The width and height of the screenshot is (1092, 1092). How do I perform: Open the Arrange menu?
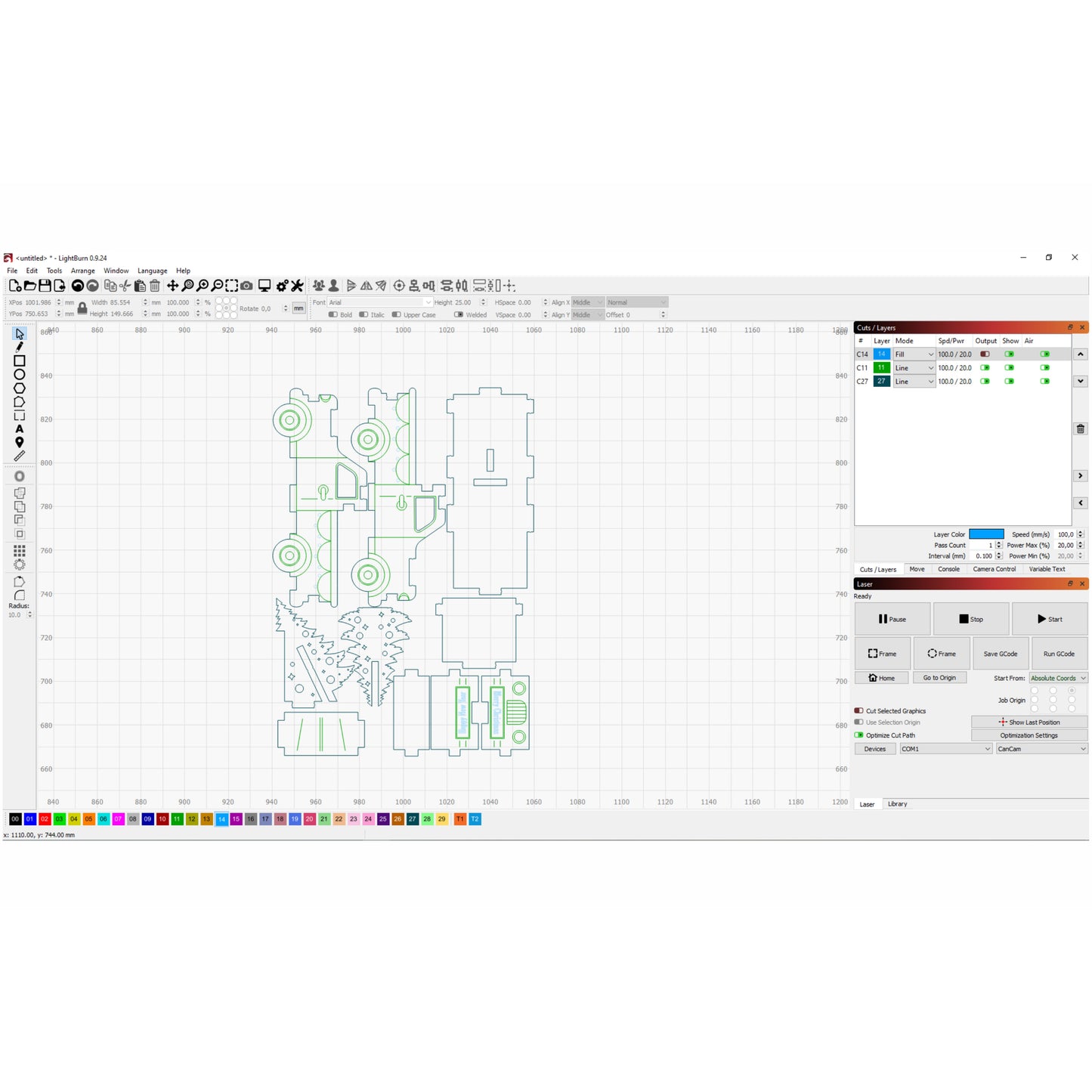[82, 271]
